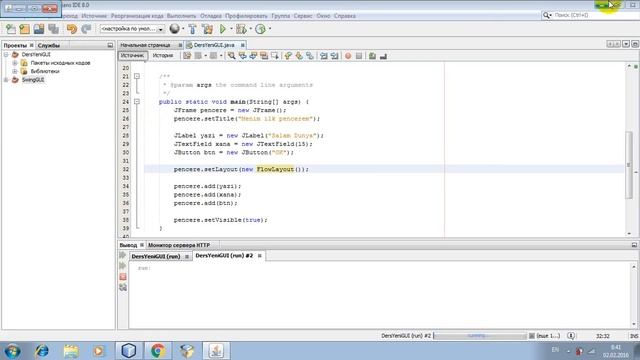Minimize the Projects panel
The height and width of the screenshot is (360, 640).
click(x=110, y=45)
